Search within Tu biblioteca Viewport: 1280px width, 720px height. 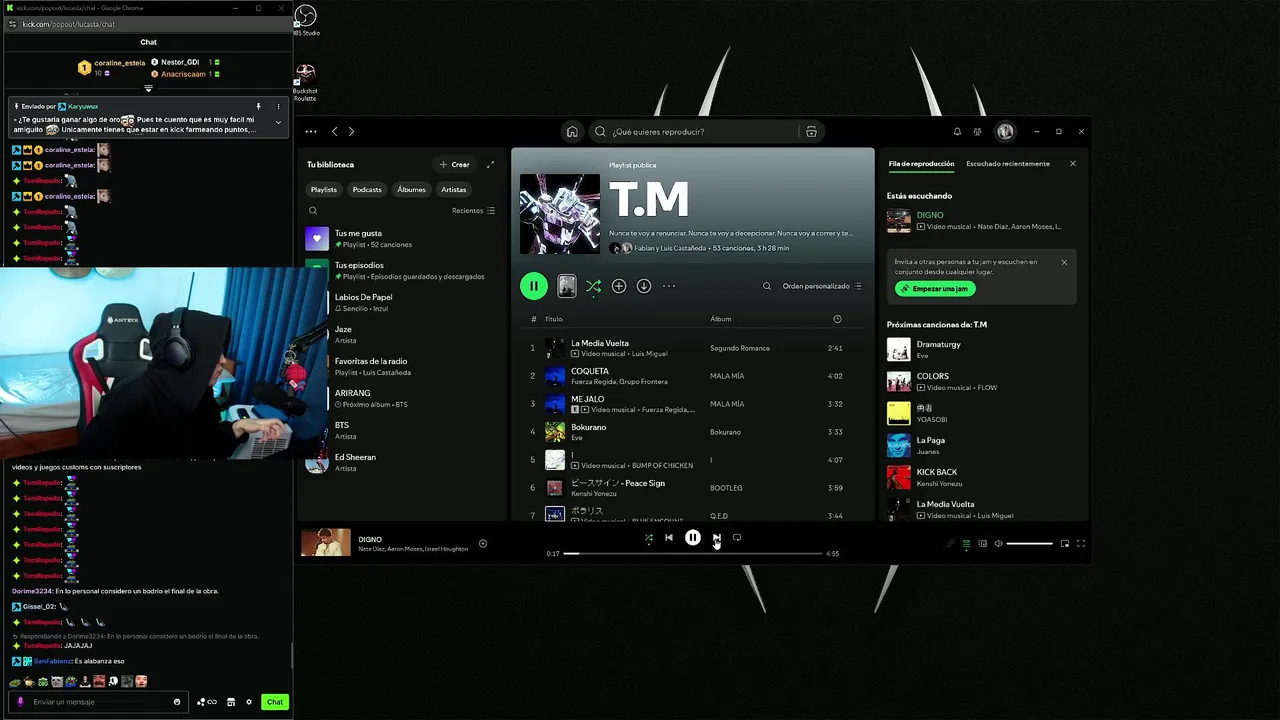(313, 210)
